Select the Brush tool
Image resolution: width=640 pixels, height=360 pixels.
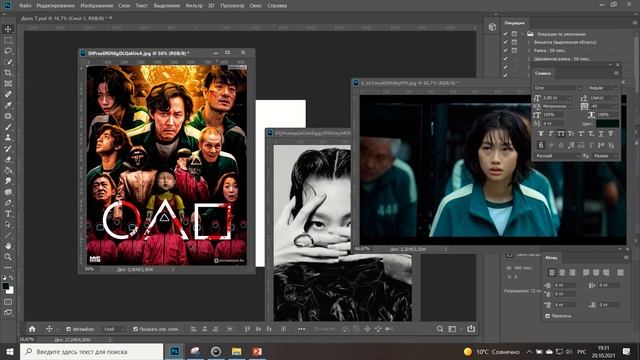[8, 127]
